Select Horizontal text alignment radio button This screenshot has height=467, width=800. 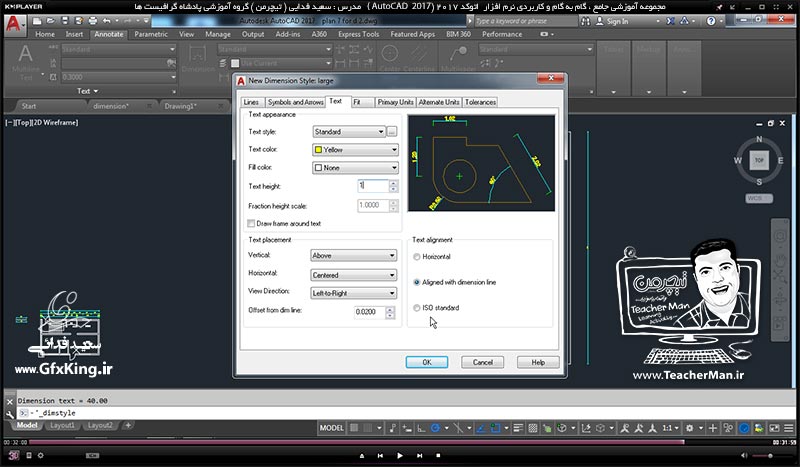(417, 257)
